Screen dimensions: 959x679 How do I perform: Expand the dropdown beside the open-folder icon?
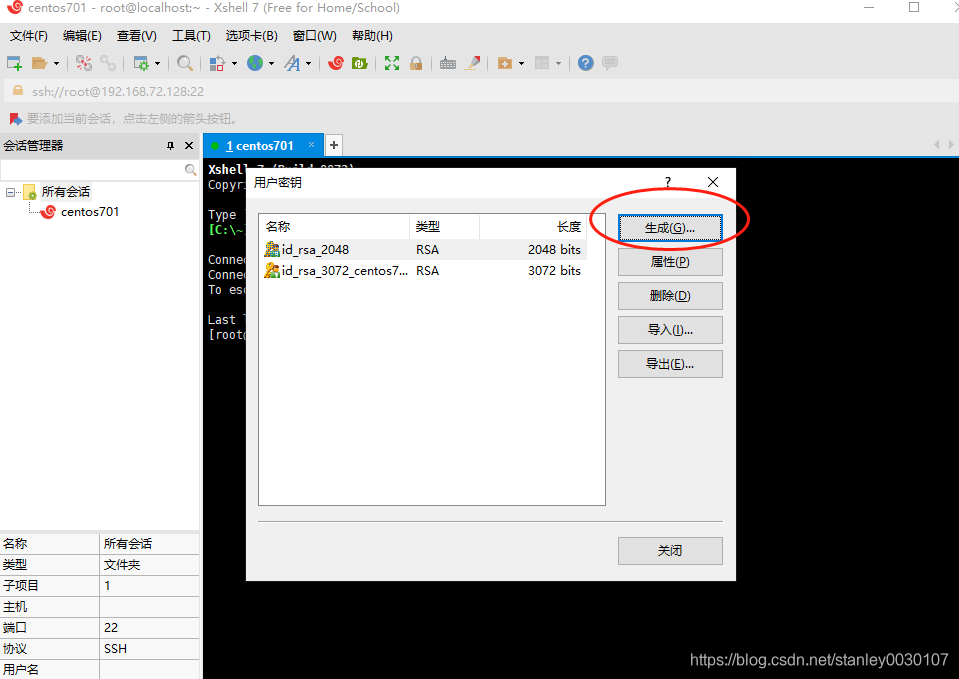(54, 62)
